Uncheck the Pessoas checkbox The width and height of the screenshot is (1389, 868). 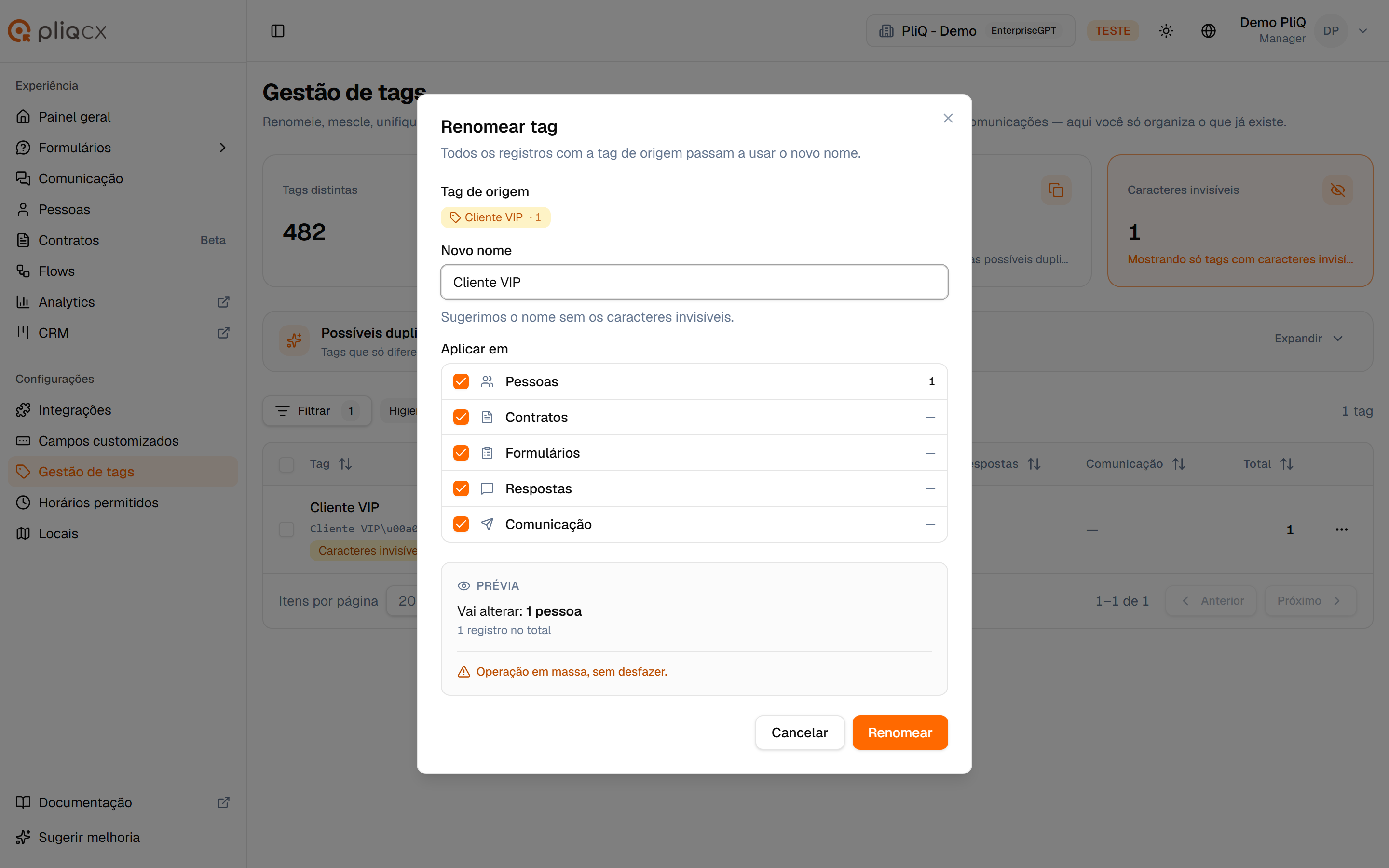[461, 382]
